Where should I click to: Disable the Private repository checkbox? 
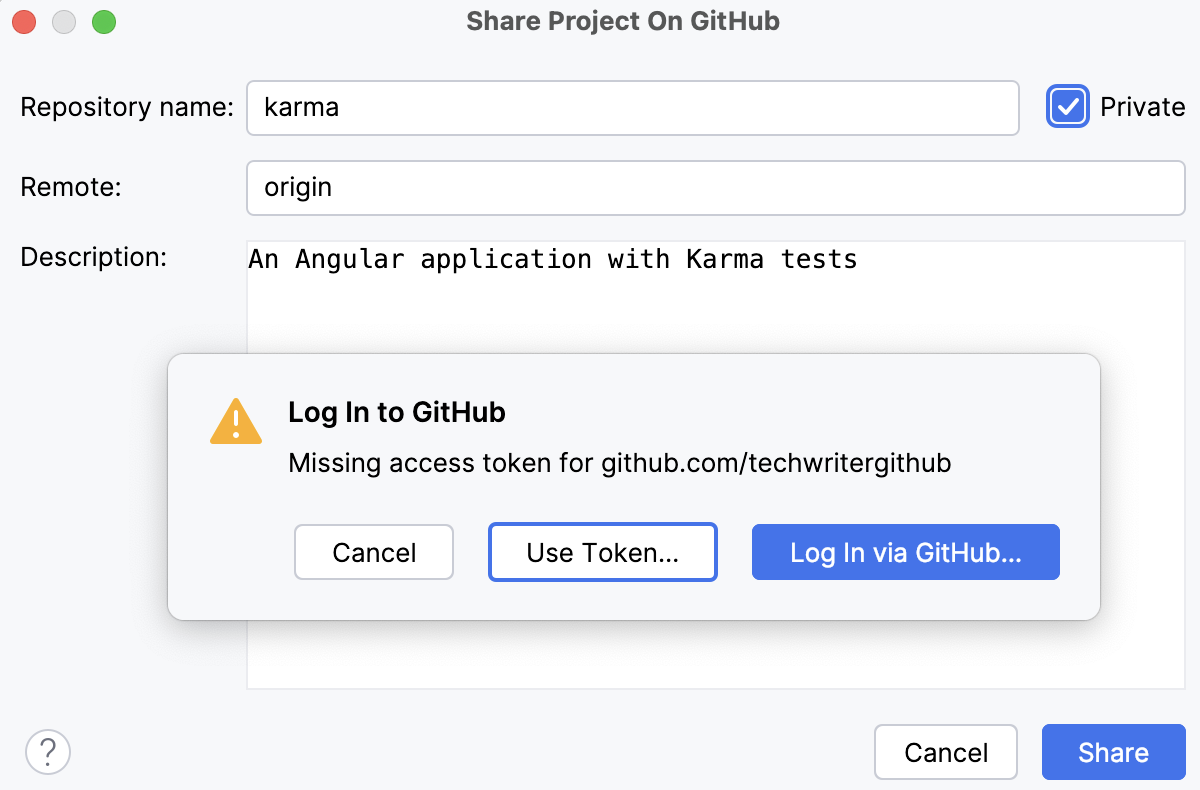point(1067,106)
